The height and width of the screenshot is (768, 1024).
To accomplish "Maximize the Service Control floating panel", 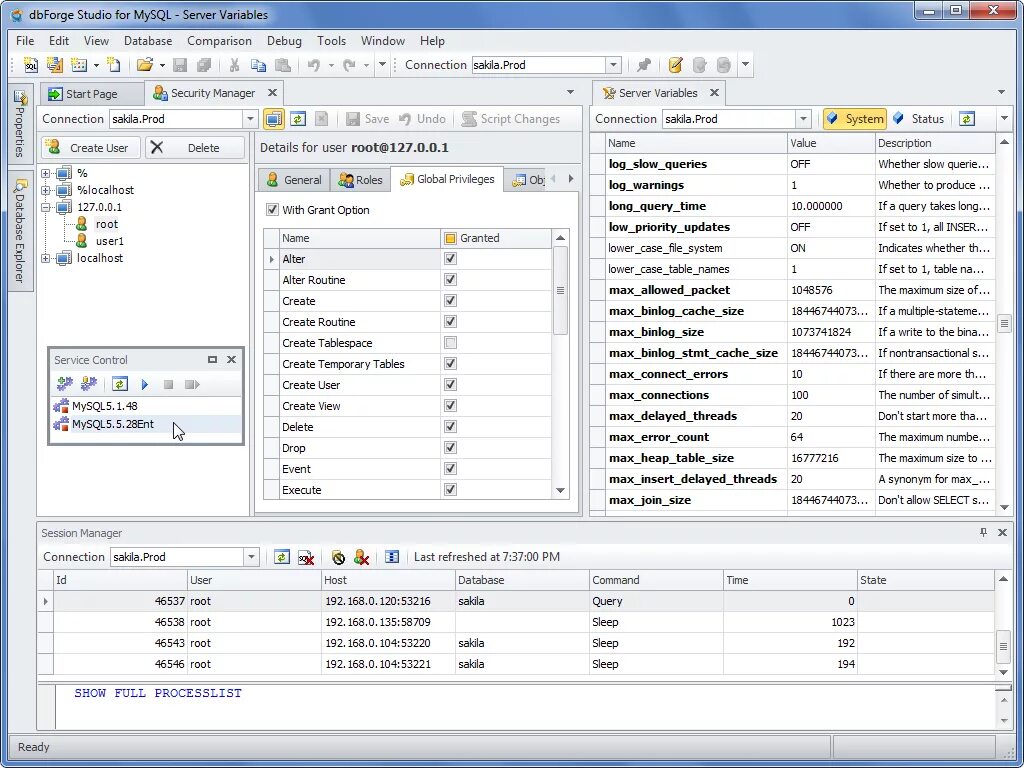I will pyautogui.click(x=212, y=360).
